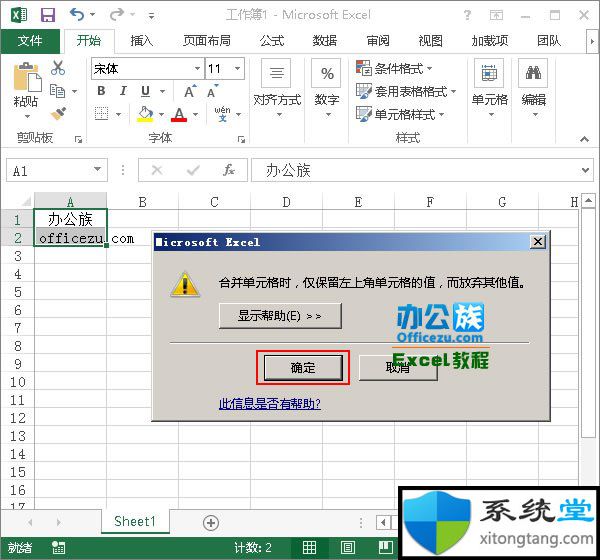This screenshot has width=600, height=560.
Task: Open 单元格样式 cell styles menu
Action: pos(400,114)
